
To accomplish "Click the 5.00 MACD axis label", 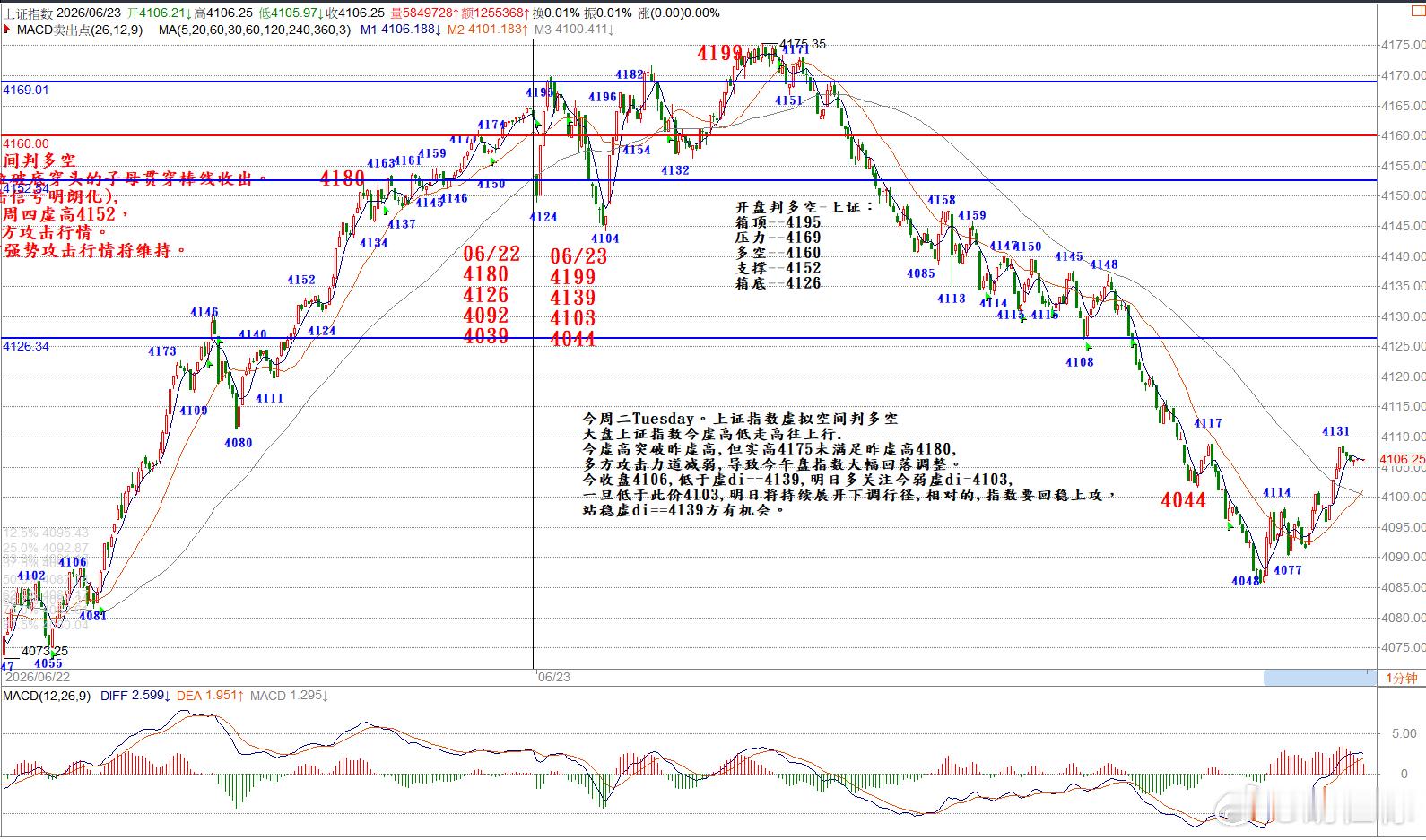I will click(x=1404, y=733).
